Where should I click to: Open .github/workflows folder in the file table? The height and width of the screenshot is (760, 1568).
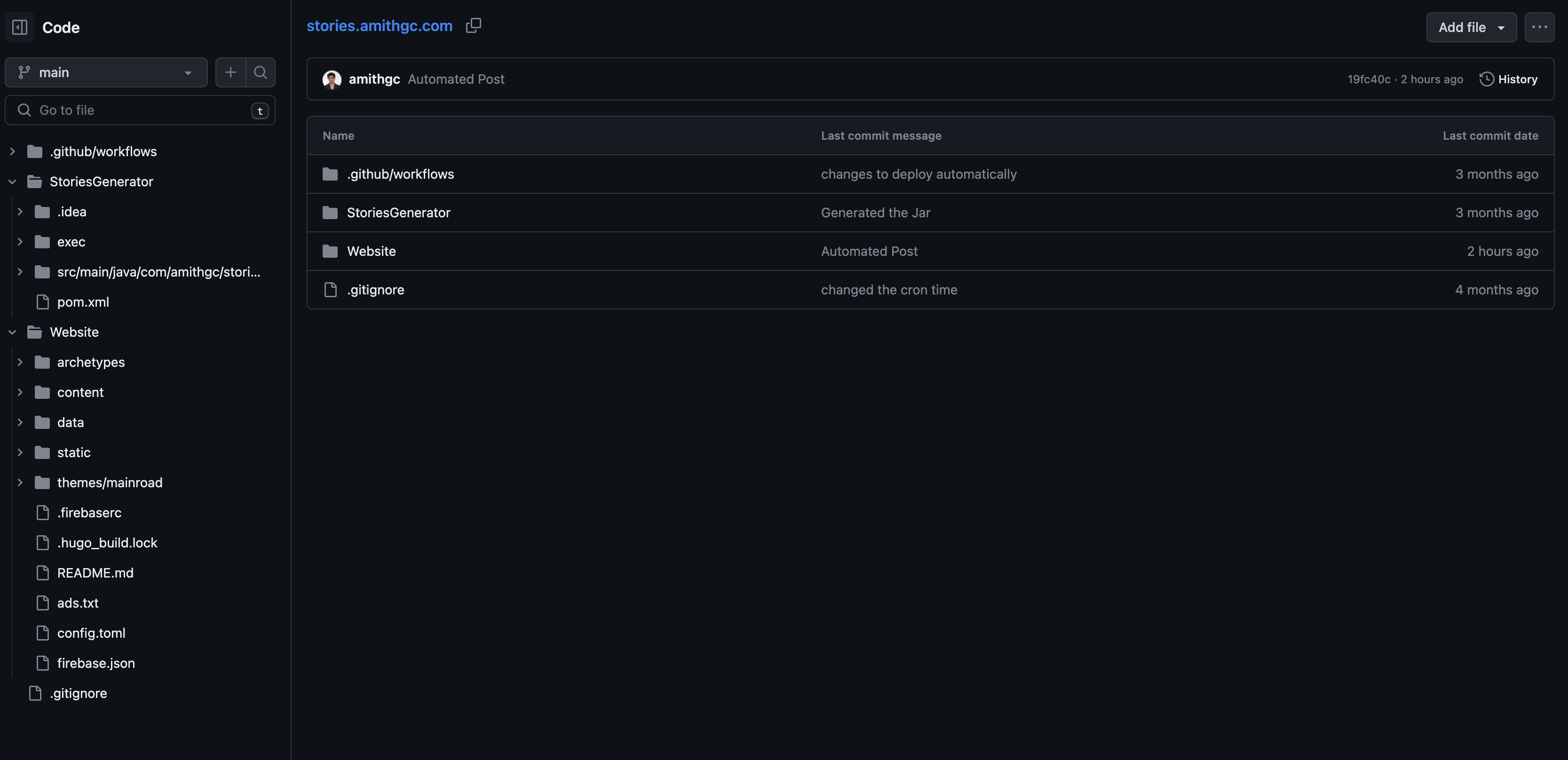(x=401, y=174)
